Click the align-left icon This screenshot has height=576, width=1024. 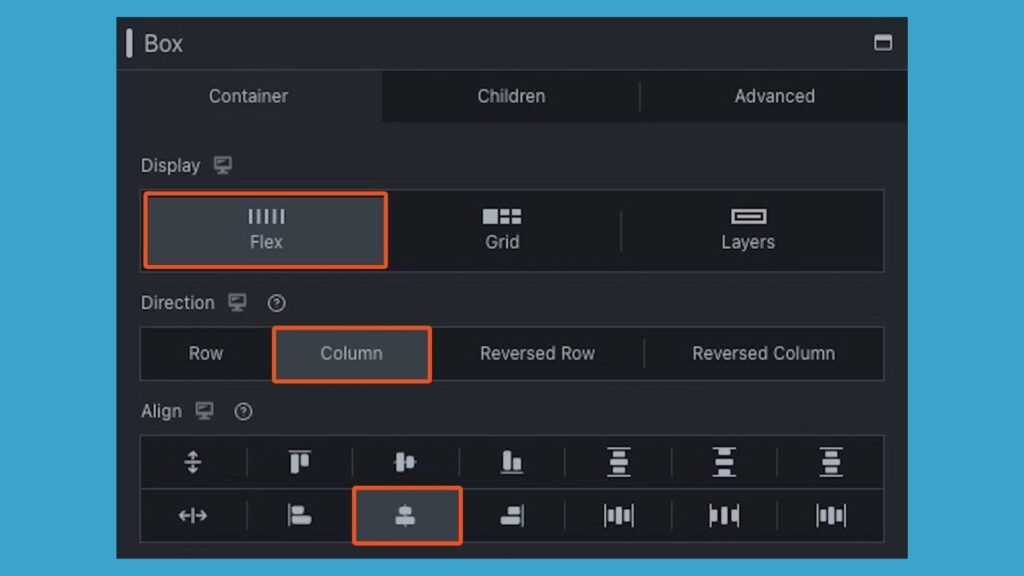point(299,516)
